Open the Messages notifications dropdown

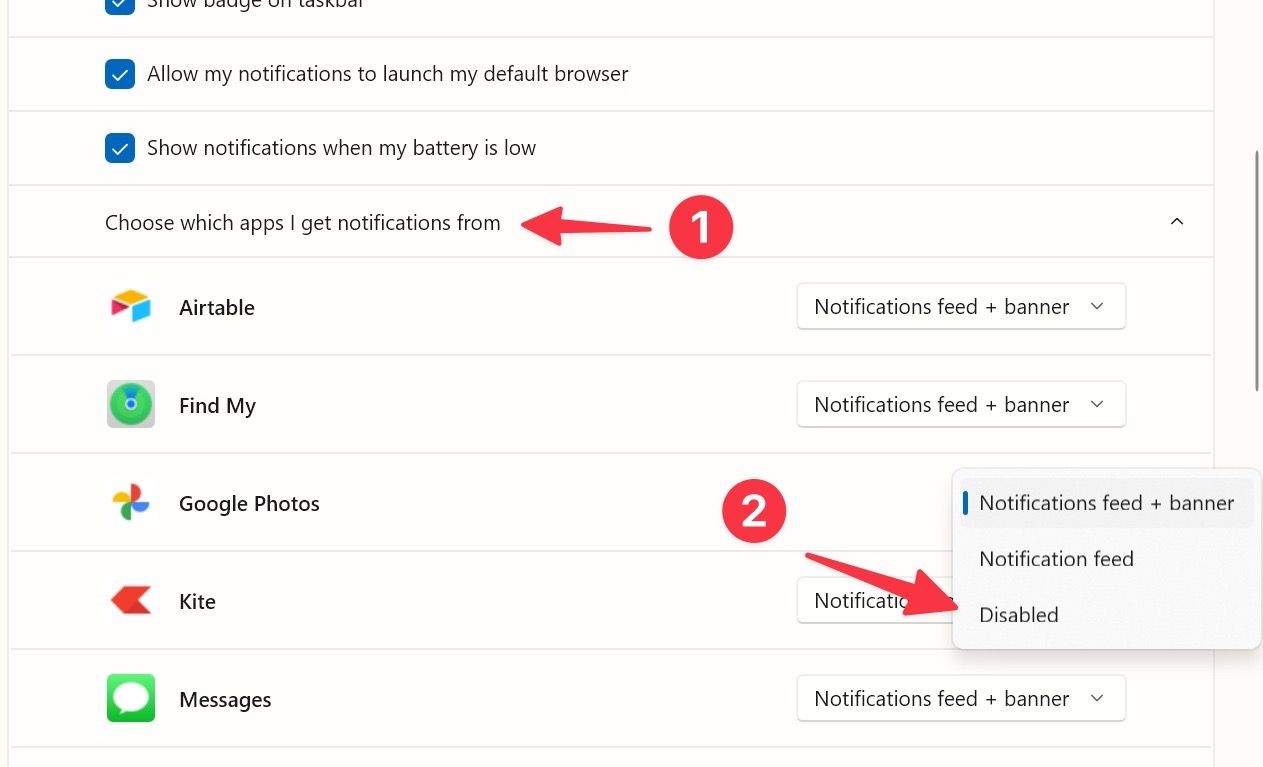click(x=960, y=698)
